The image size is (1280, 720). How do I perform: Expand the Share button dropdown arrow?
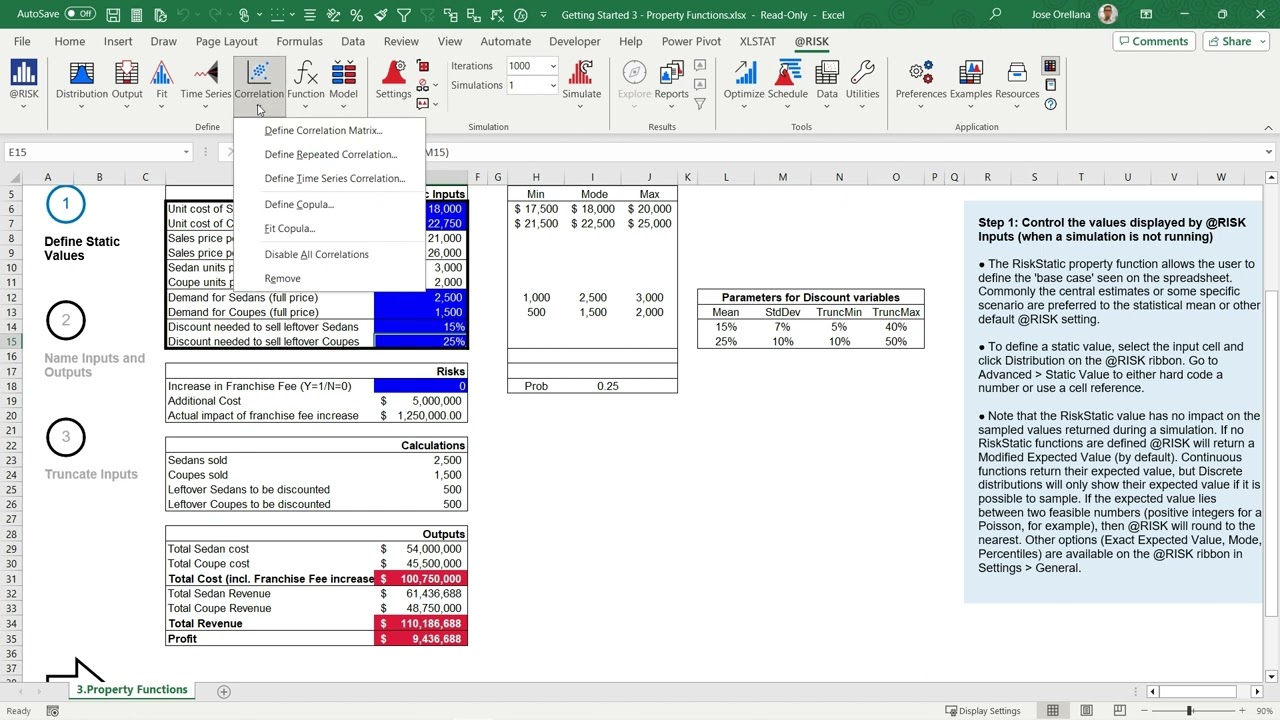(x=1262, y=41)
